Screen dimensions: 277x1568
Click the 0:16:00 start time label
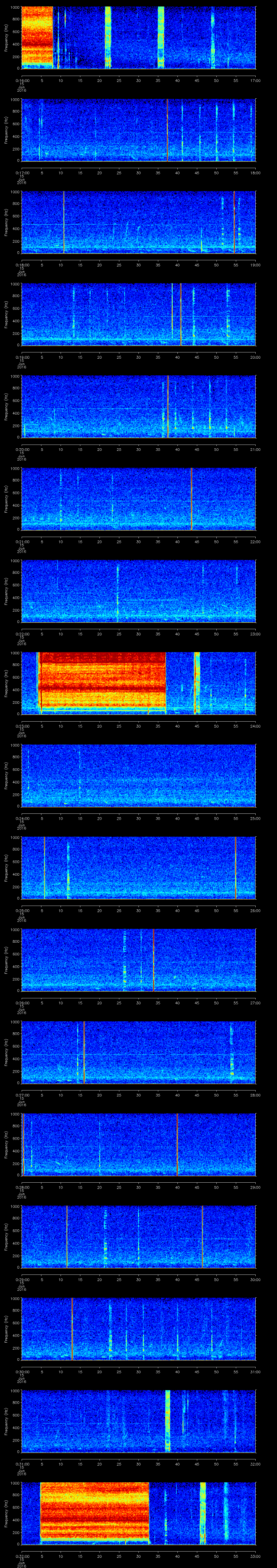22,80
